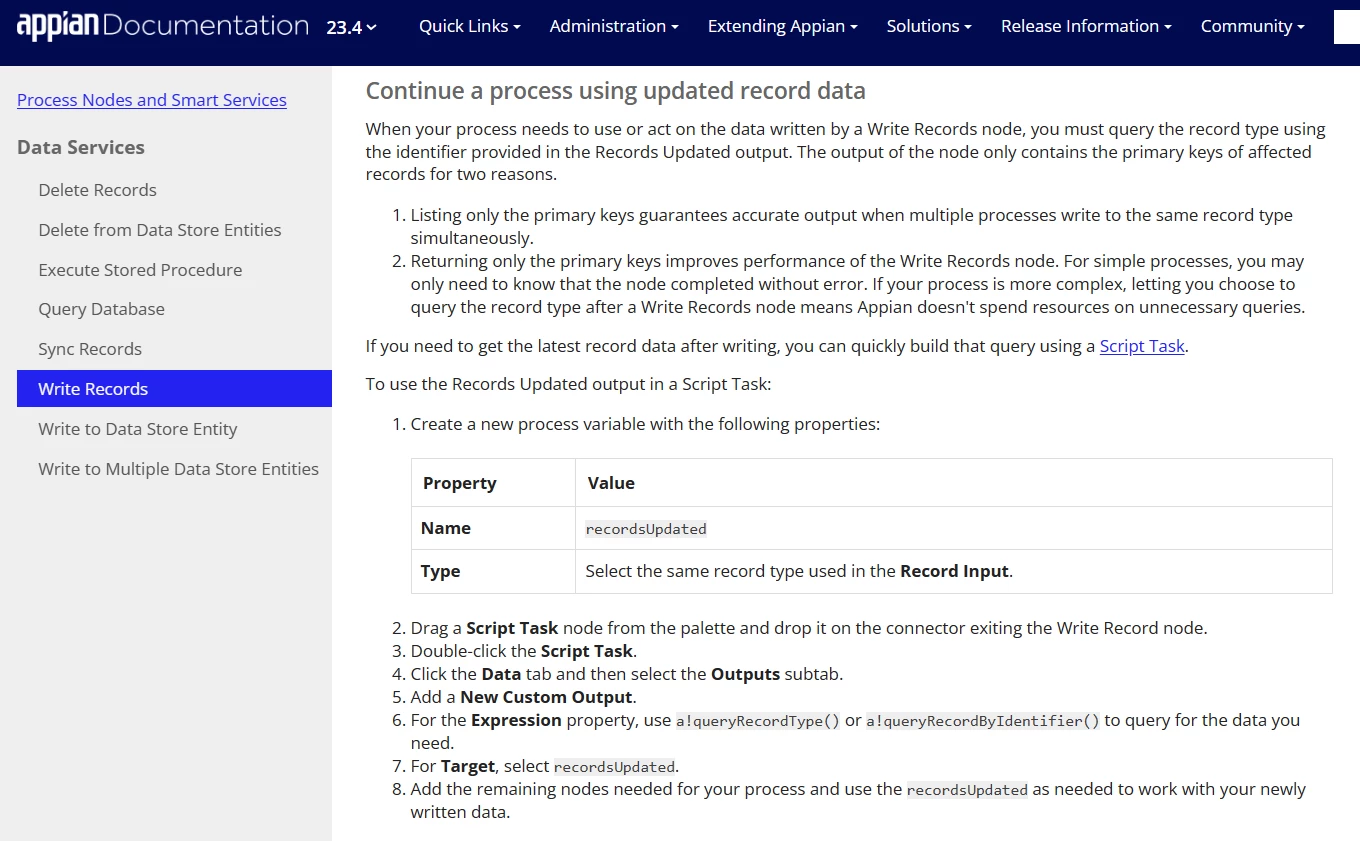Open Process Nodes and Smart Services link

[152, 100]
